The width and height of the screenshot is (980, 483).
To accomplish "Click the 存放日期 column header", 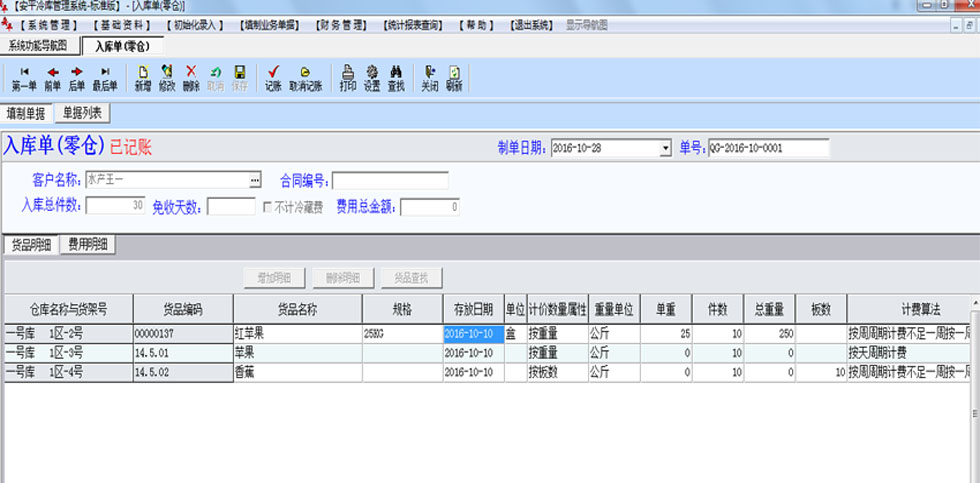I will point(474,309).
